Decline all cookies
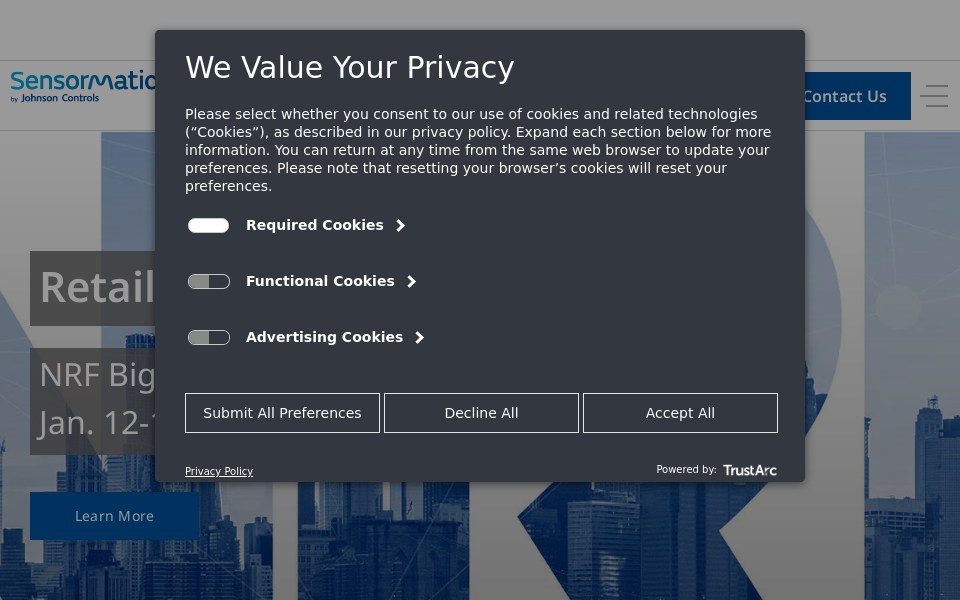The image size is (960, 600). (x=481, y=413)
